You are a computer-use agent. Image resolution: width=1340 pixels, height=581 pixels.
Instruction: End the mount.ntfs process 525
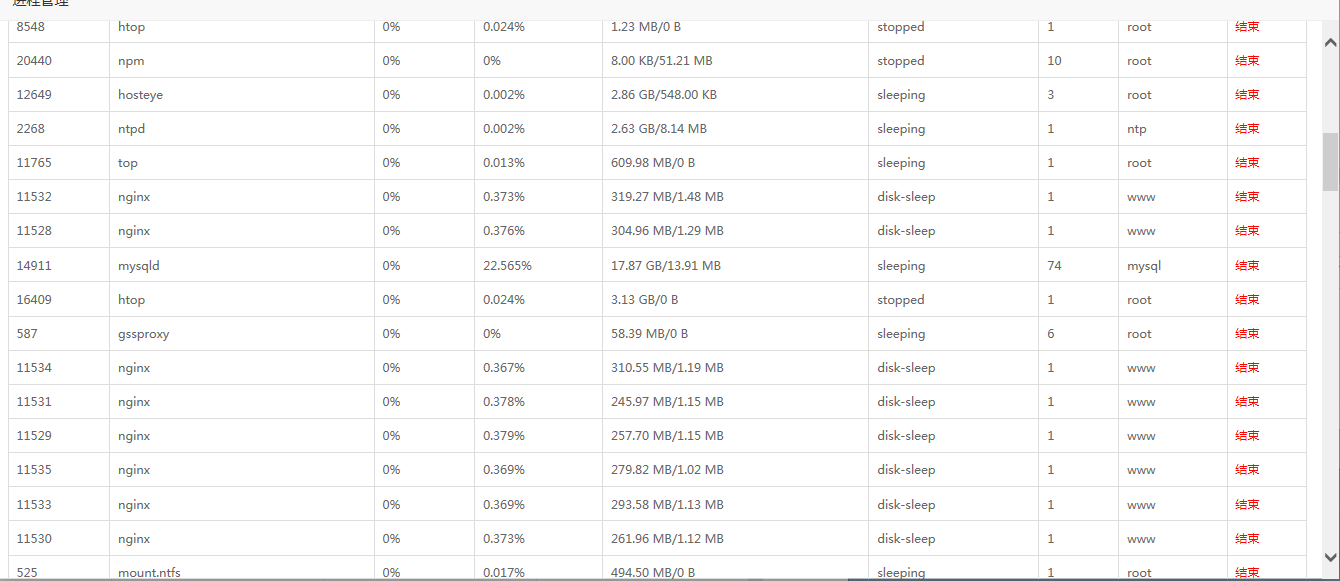click(x=1247, y=573)
